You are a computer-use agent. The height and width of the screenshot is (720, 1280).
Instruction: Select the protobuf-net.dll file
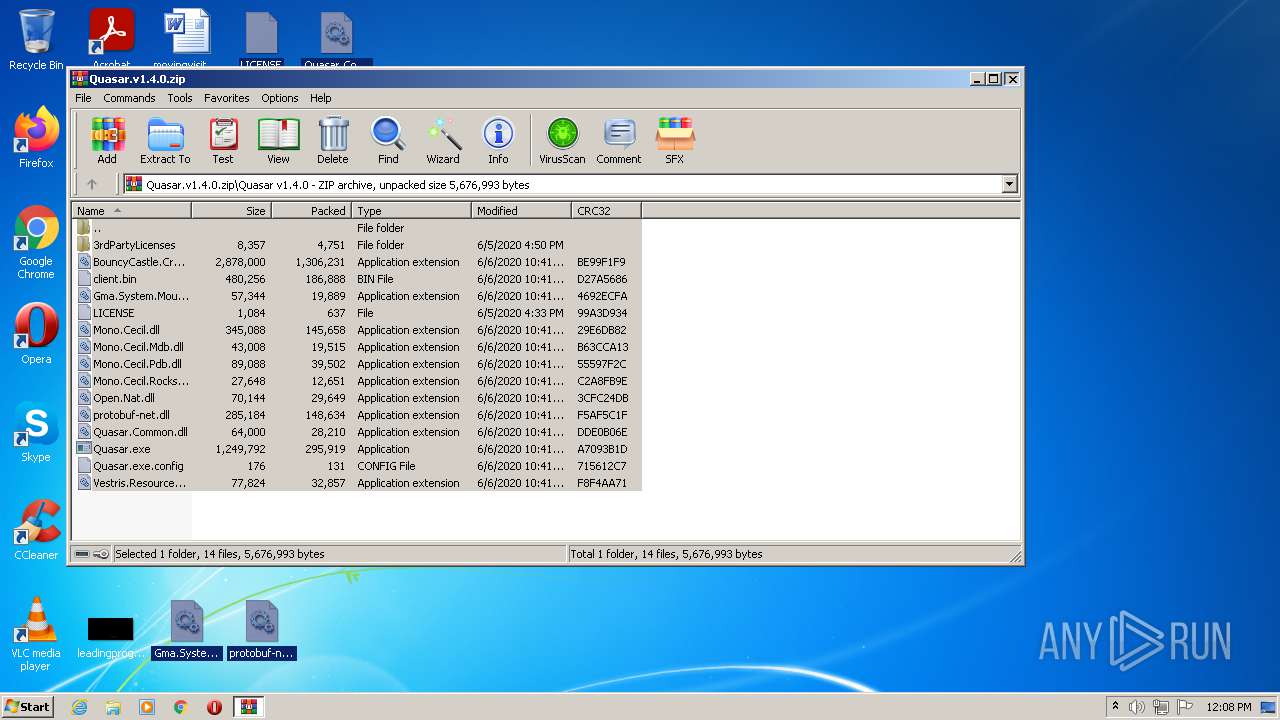click(x=357, y=415)
